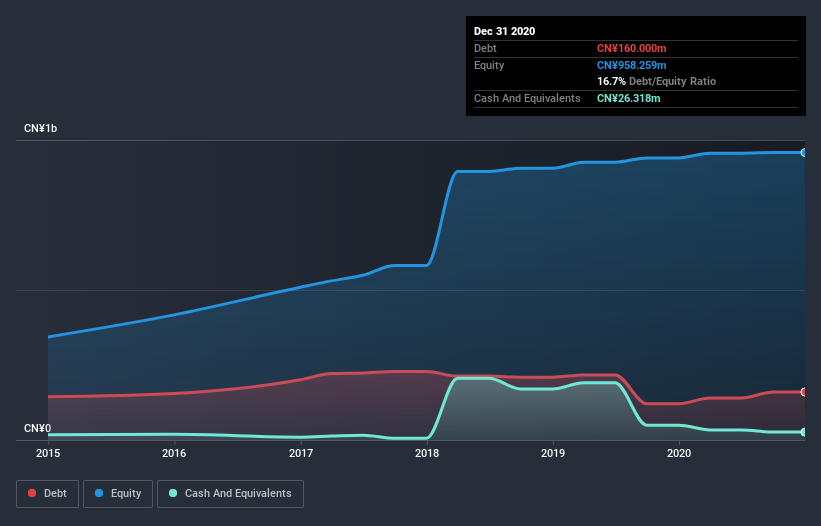Click the Debt endpoint marker on the red line
Screen dimensions: 821x526
click(x=804, y=392)
